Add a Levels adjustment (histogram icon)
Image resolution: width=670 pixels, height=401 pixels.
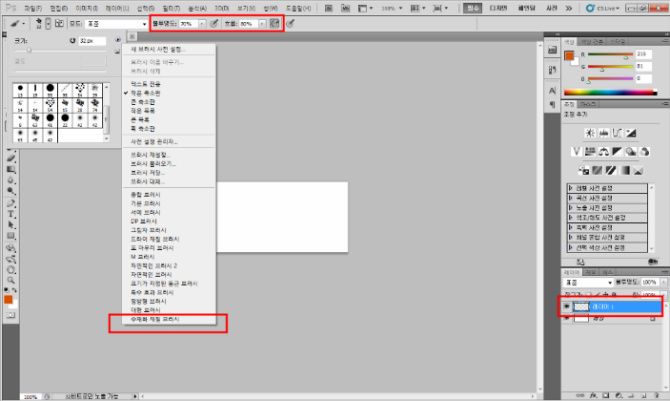coord(604,133)
